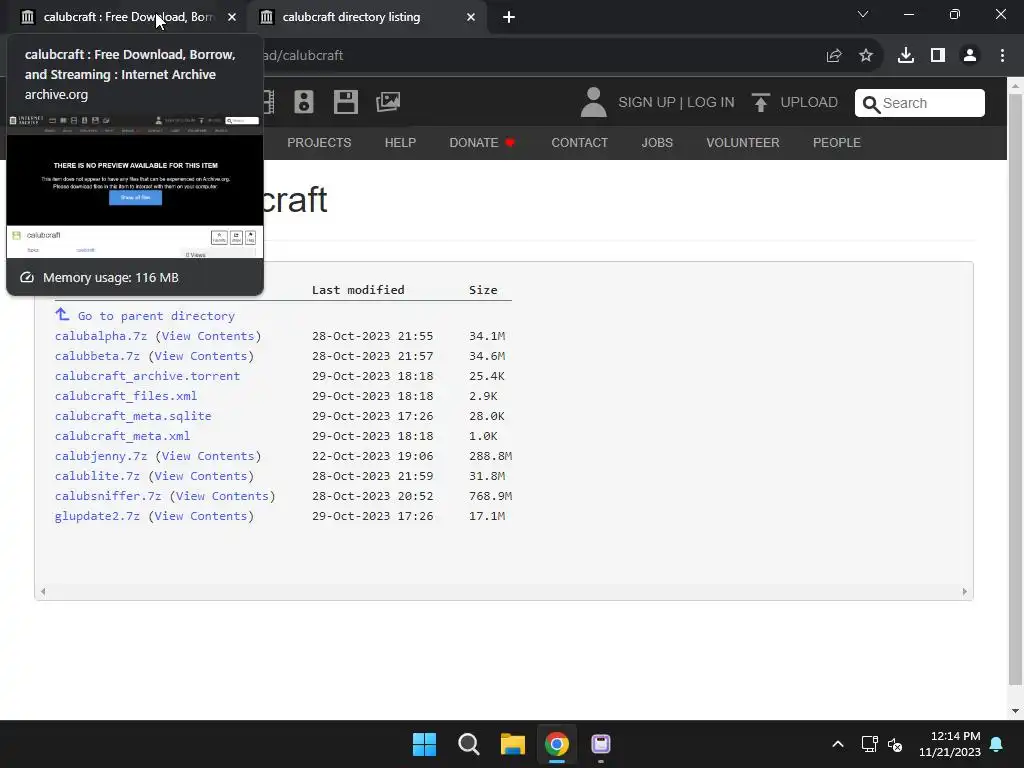Open the Archive software floppy icon
Screen dimensions: 1024x768
coord(345,102)
